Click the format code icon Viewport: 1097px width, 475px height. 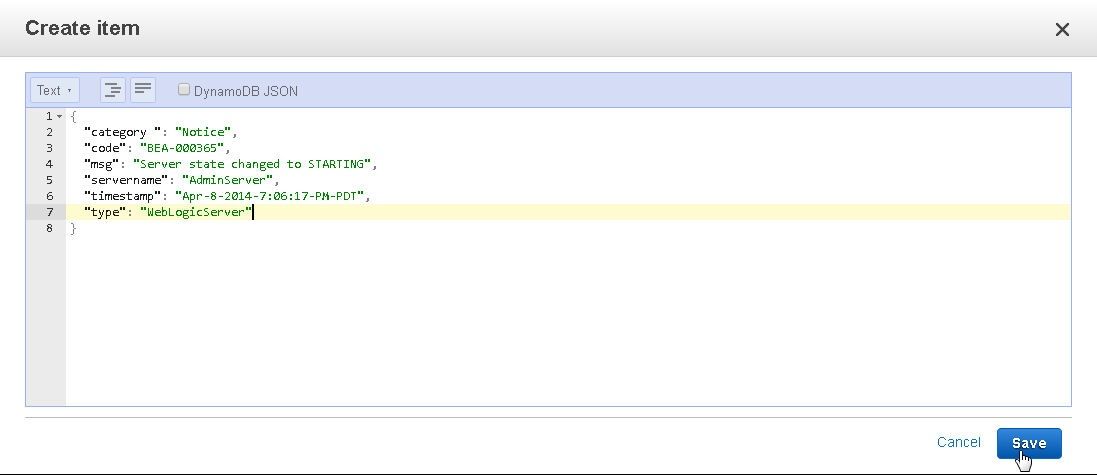tap(113, 90)
